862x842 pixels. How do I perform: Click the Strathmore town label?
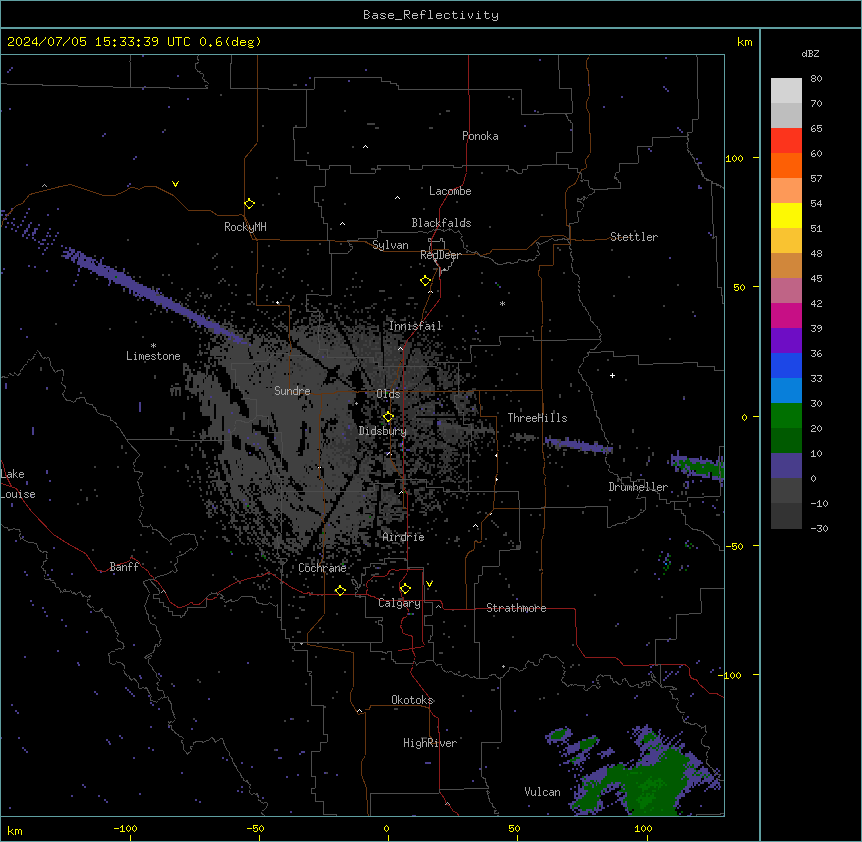point(516,608)
